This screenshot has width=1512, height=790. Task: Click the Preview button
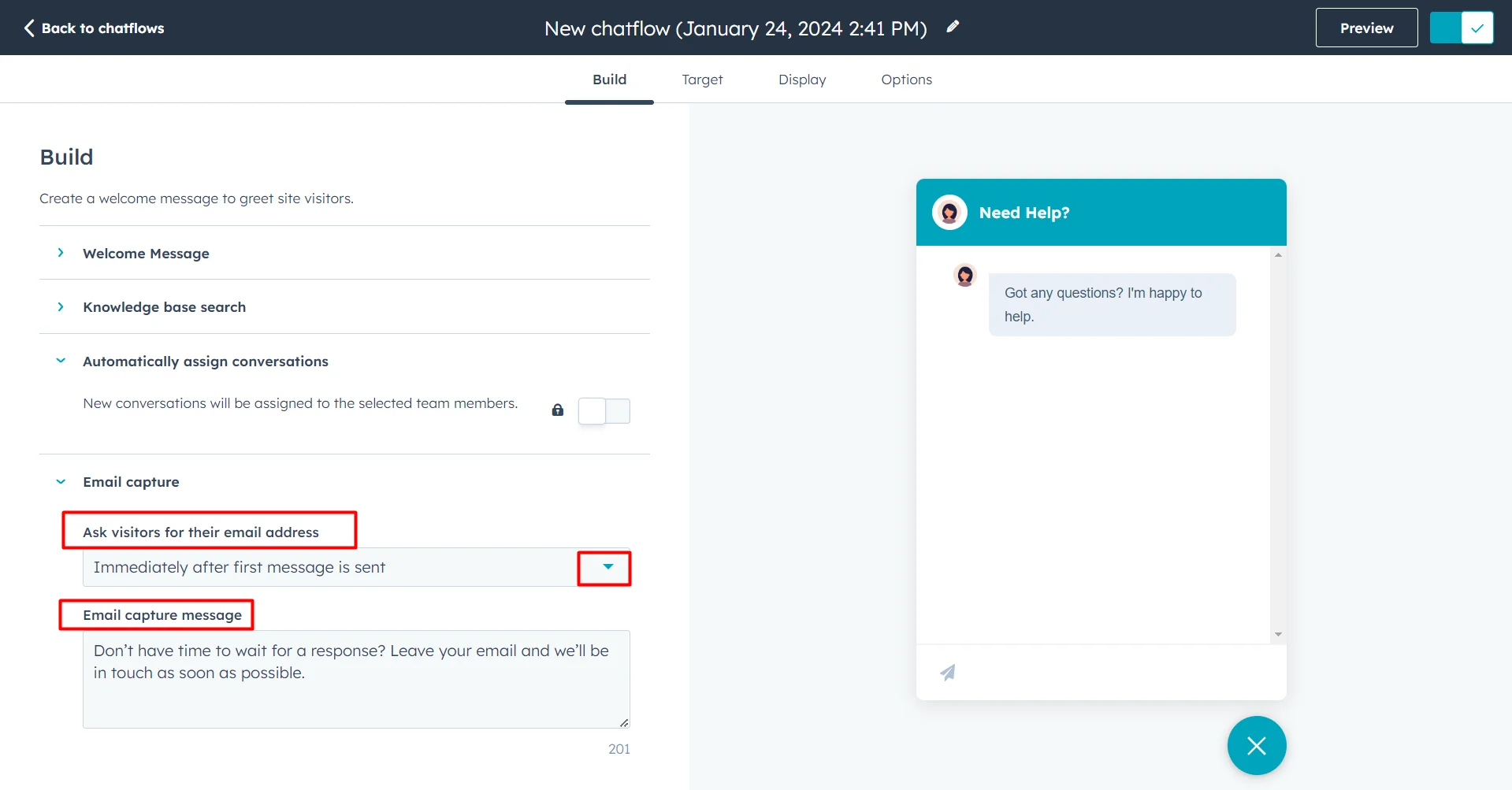(x=1365, y=28)
